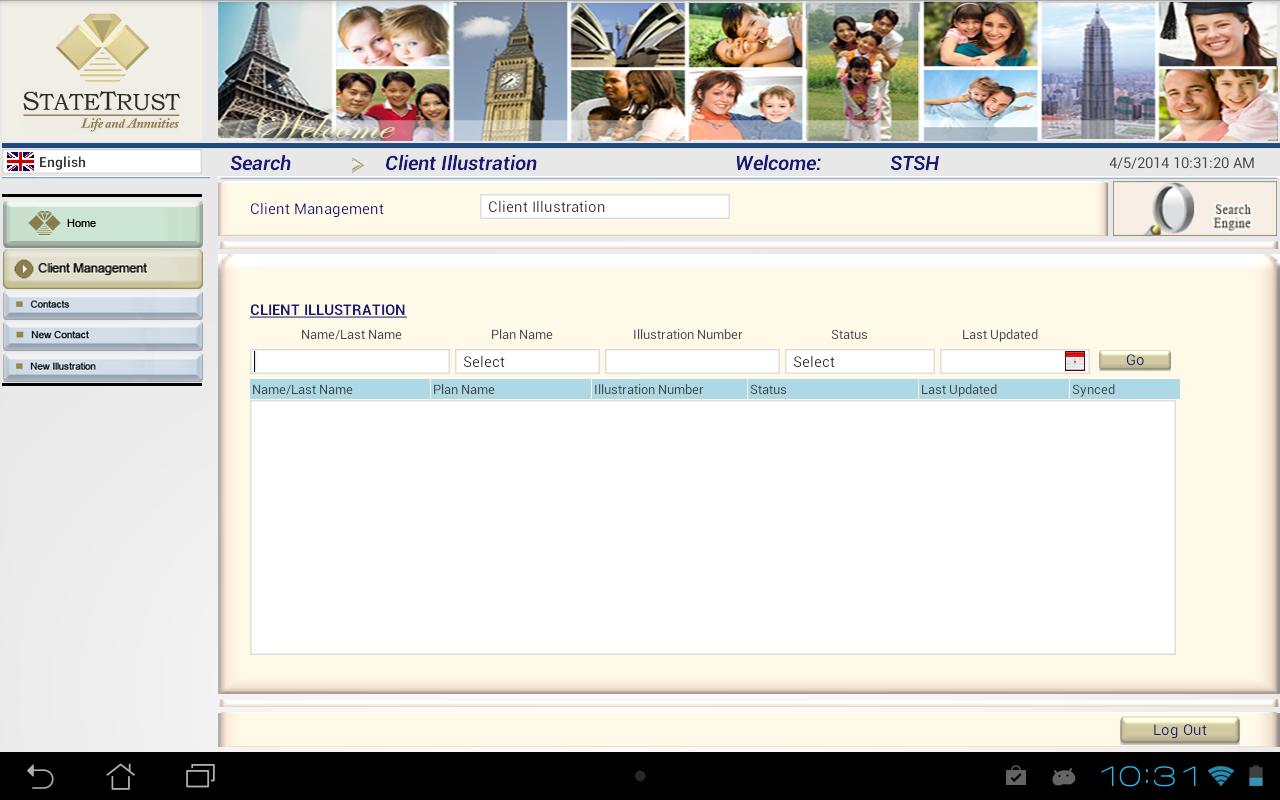Open the Search Engine tool
Viewport: 1280px width, 800px height.
point(1194,208)
